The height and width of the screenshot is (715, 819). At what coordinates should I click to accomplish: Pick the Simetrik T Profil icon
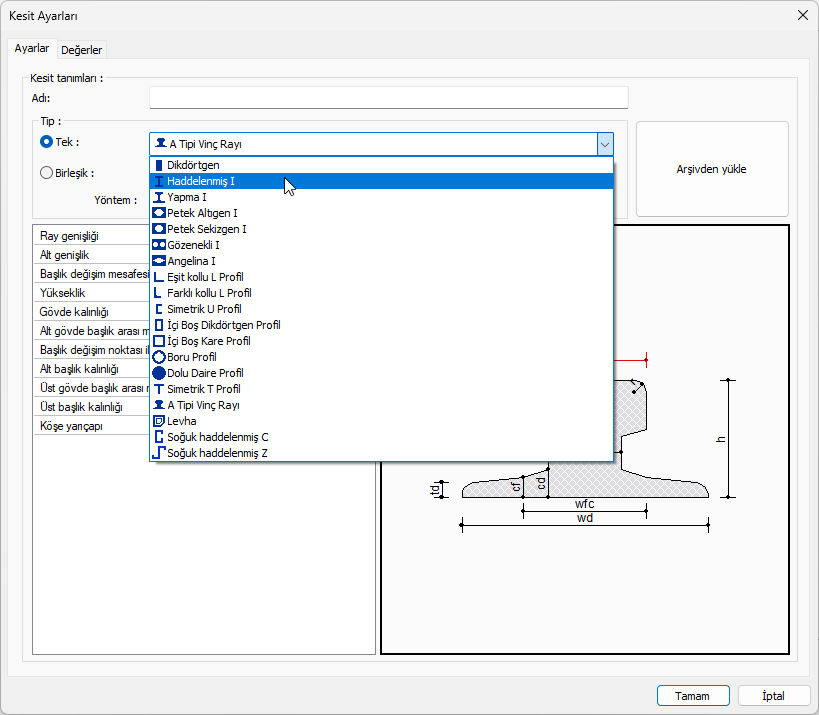pos(159,389)
